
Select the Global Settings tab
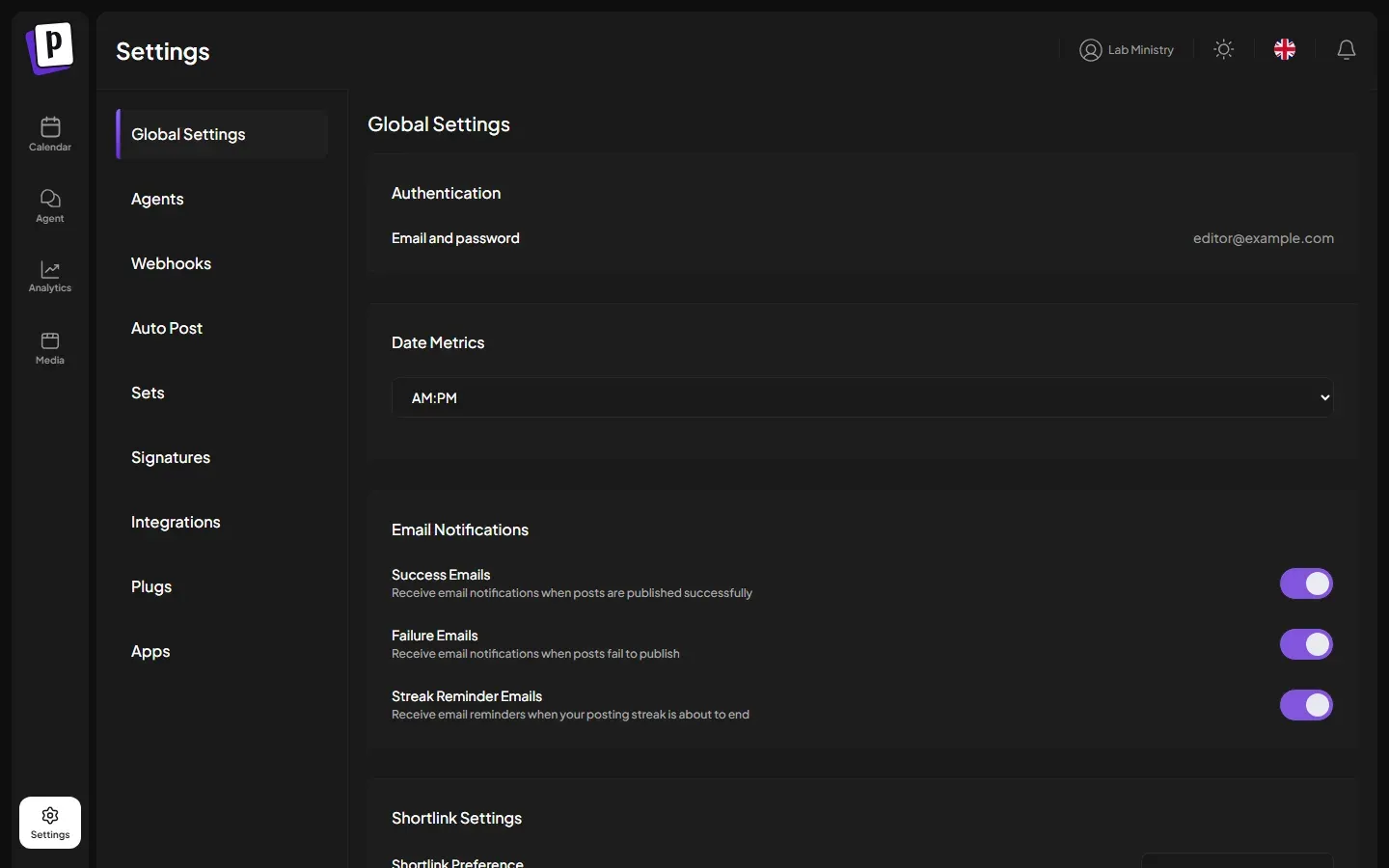[222, 134]
